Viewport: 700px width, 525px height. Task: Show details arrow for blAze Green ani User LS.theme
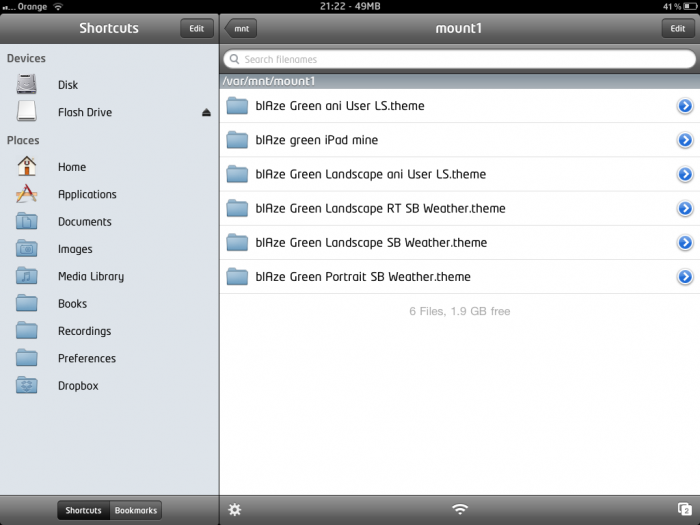point(685,106)
